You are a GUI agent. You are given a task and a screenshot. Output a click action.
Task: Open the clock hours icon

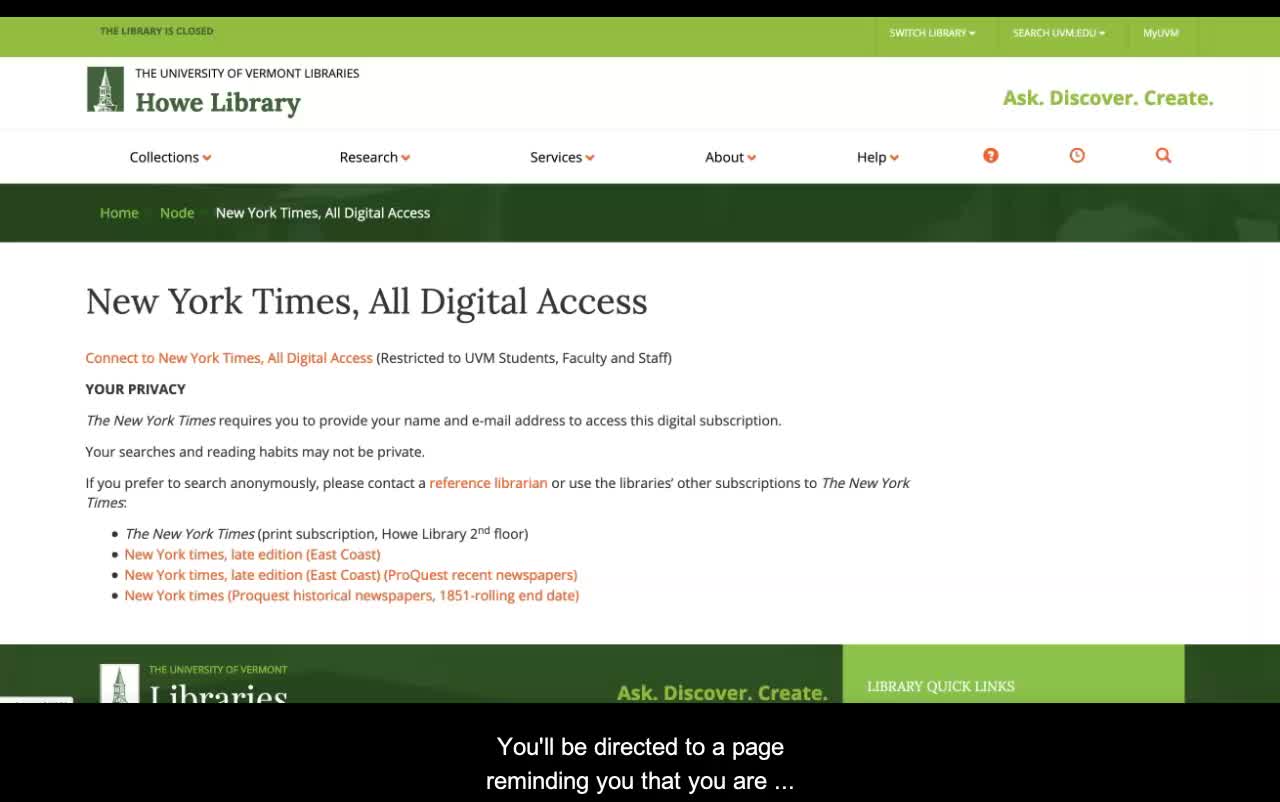[x=1077, y=155]
